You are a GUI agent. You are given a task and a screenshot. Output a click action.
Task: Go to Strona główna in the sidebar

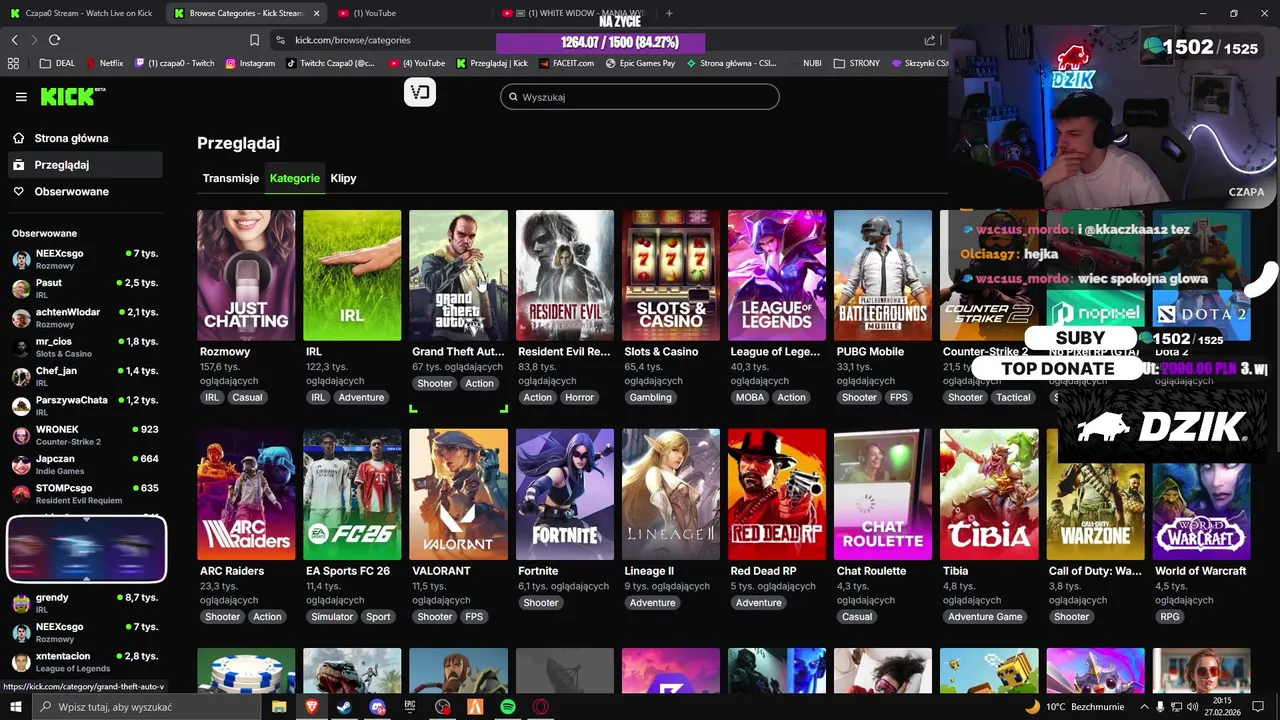coord(84,138)
